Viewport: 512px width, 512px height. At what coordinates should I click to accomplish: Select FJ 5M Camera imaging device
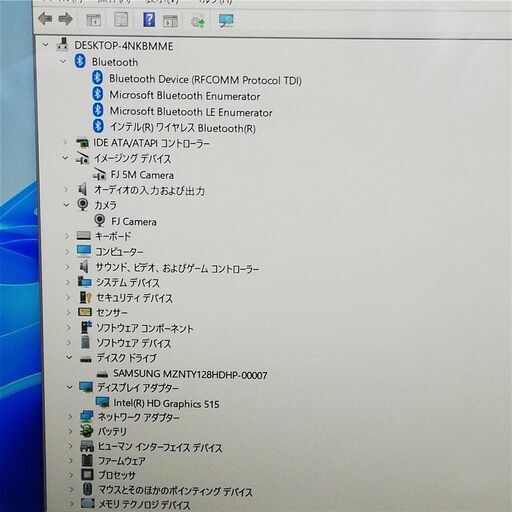(x=142, y=175)
